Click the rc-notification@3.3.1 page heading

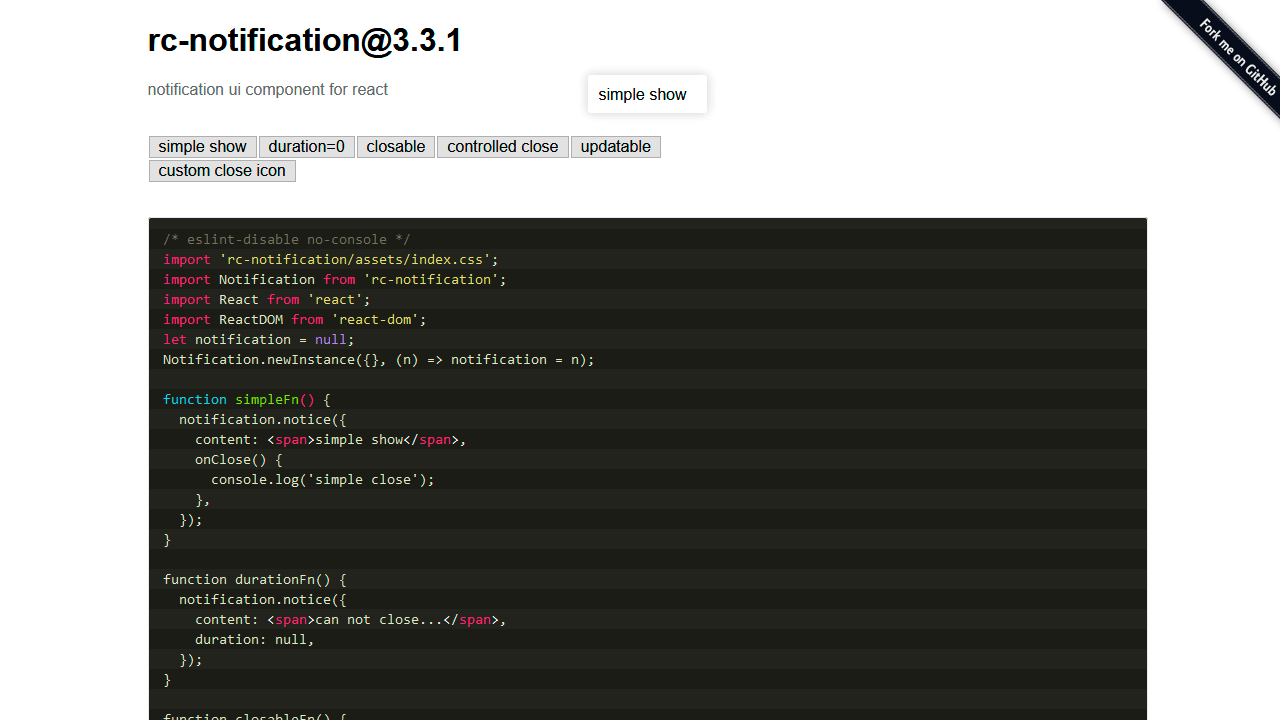click(x=305, y=41)
